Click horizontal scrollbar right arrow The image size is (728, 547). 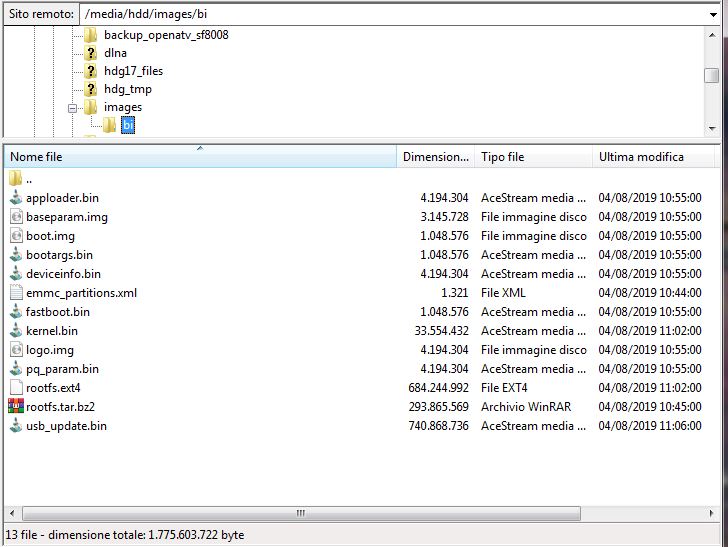pos(711,514)
